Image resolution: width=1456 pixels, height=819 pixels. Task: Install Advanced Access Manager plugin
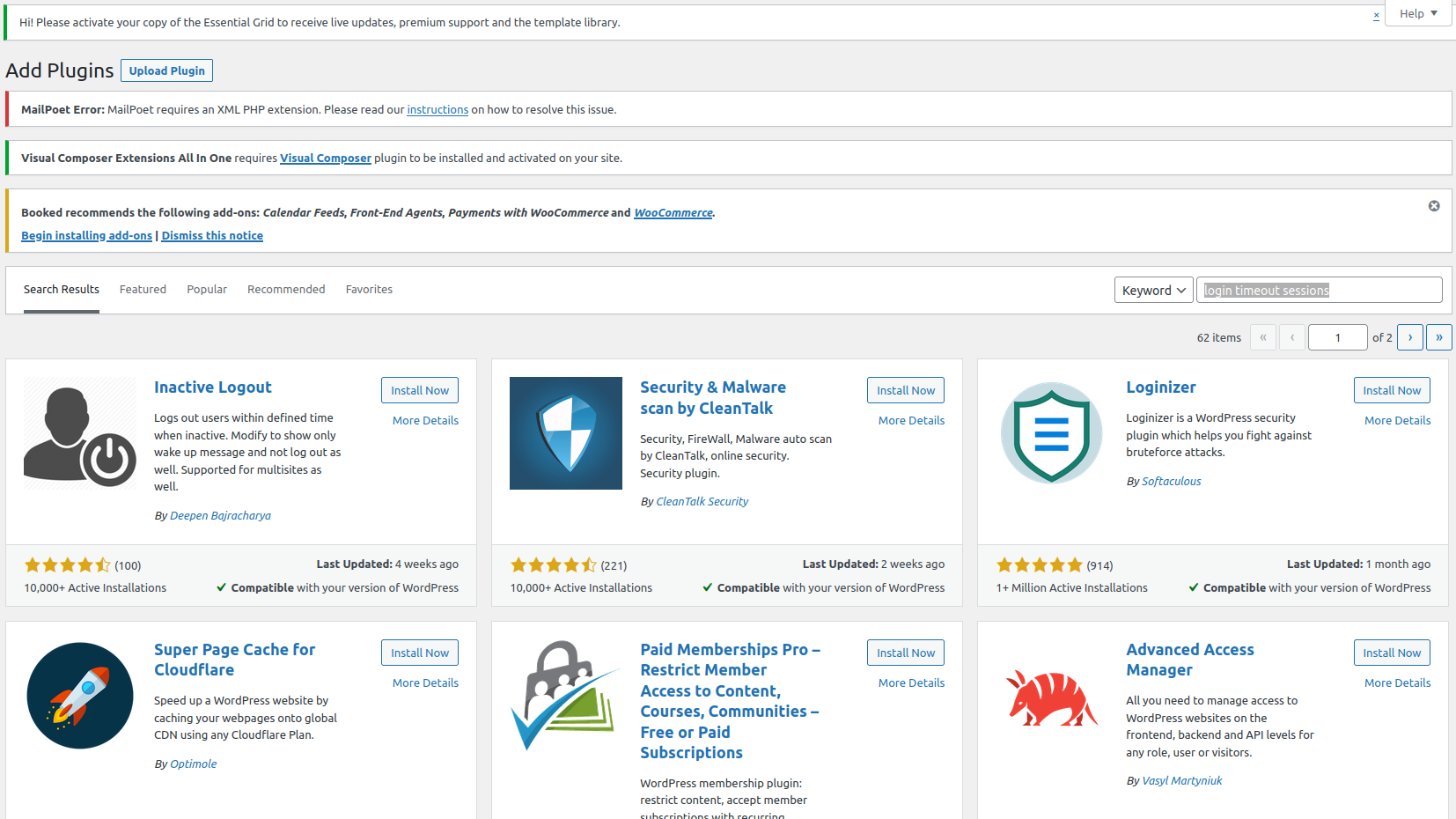pos(1392,653)
